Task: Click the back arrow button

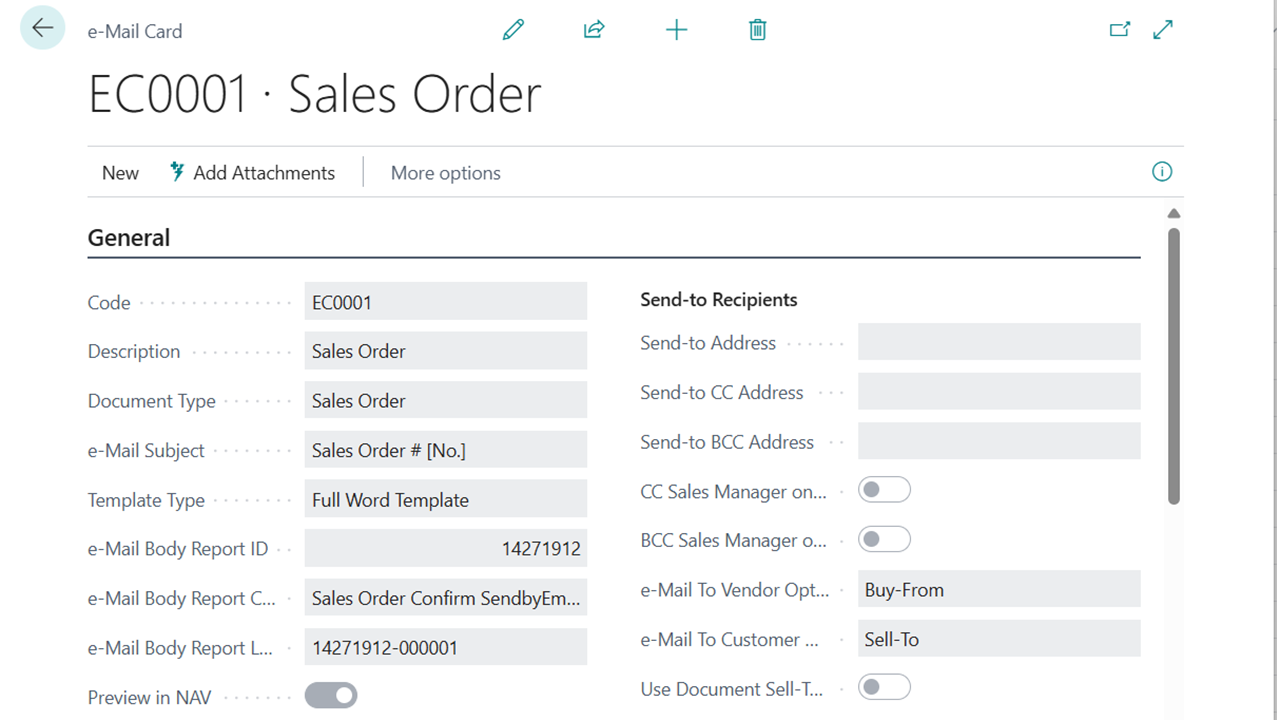Action: tap(42, 28)
